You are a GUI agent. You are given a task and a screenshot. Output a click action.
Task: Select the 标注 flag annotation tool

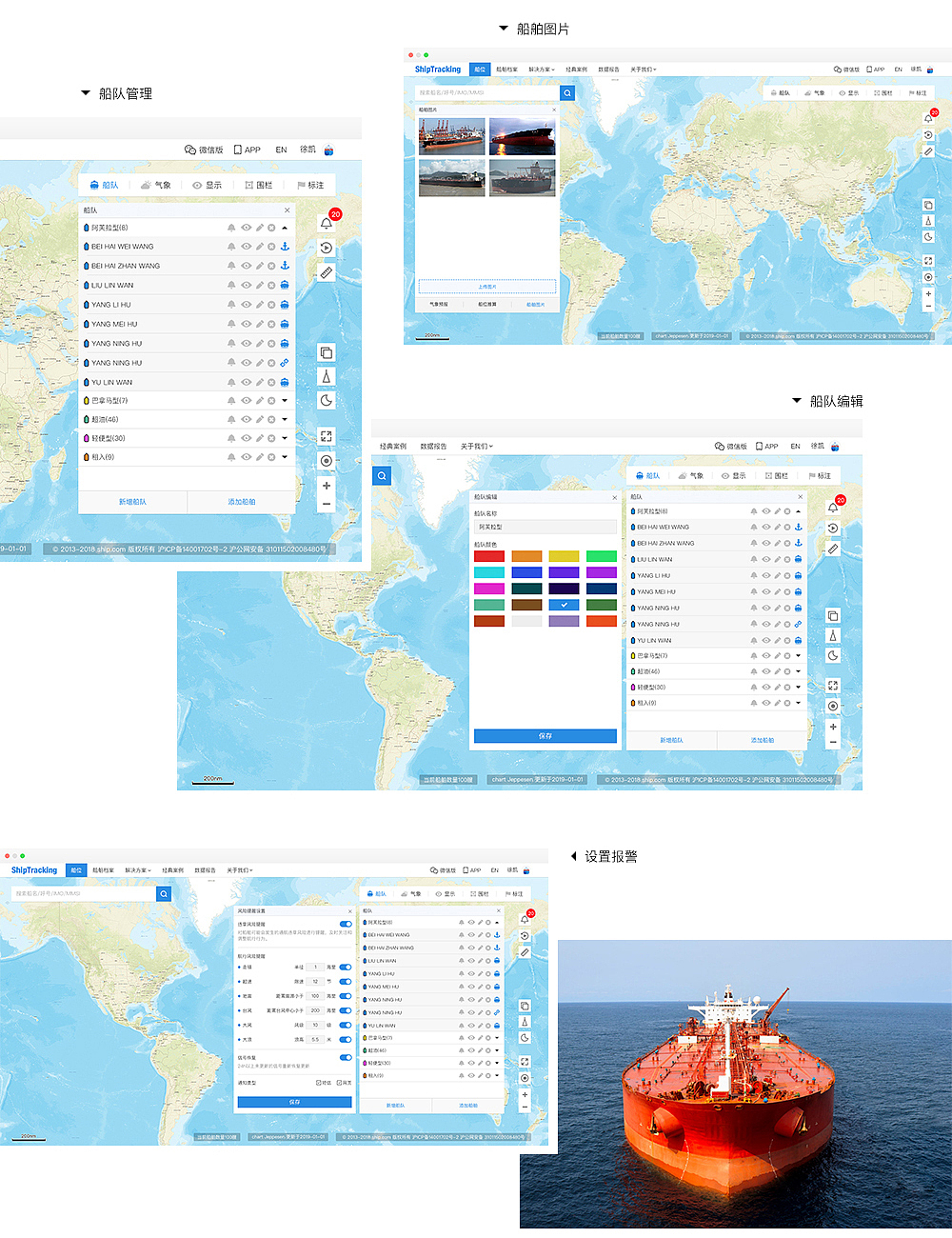[311, 184]
